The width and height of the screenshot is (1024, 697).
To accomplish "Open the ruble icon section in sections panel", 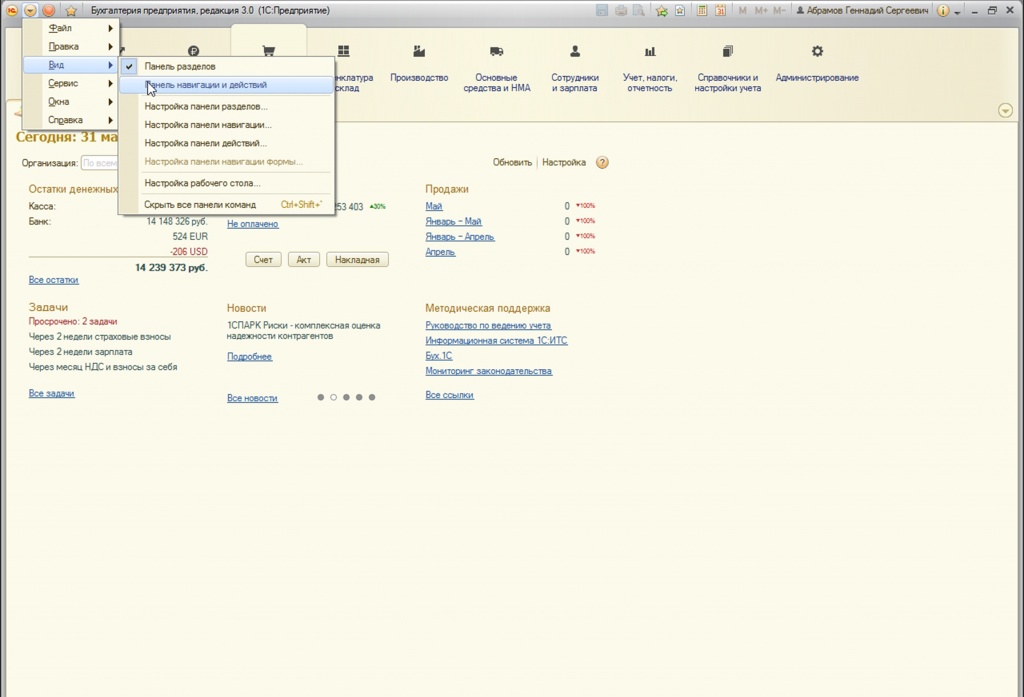I will click(x=193, y=51).
